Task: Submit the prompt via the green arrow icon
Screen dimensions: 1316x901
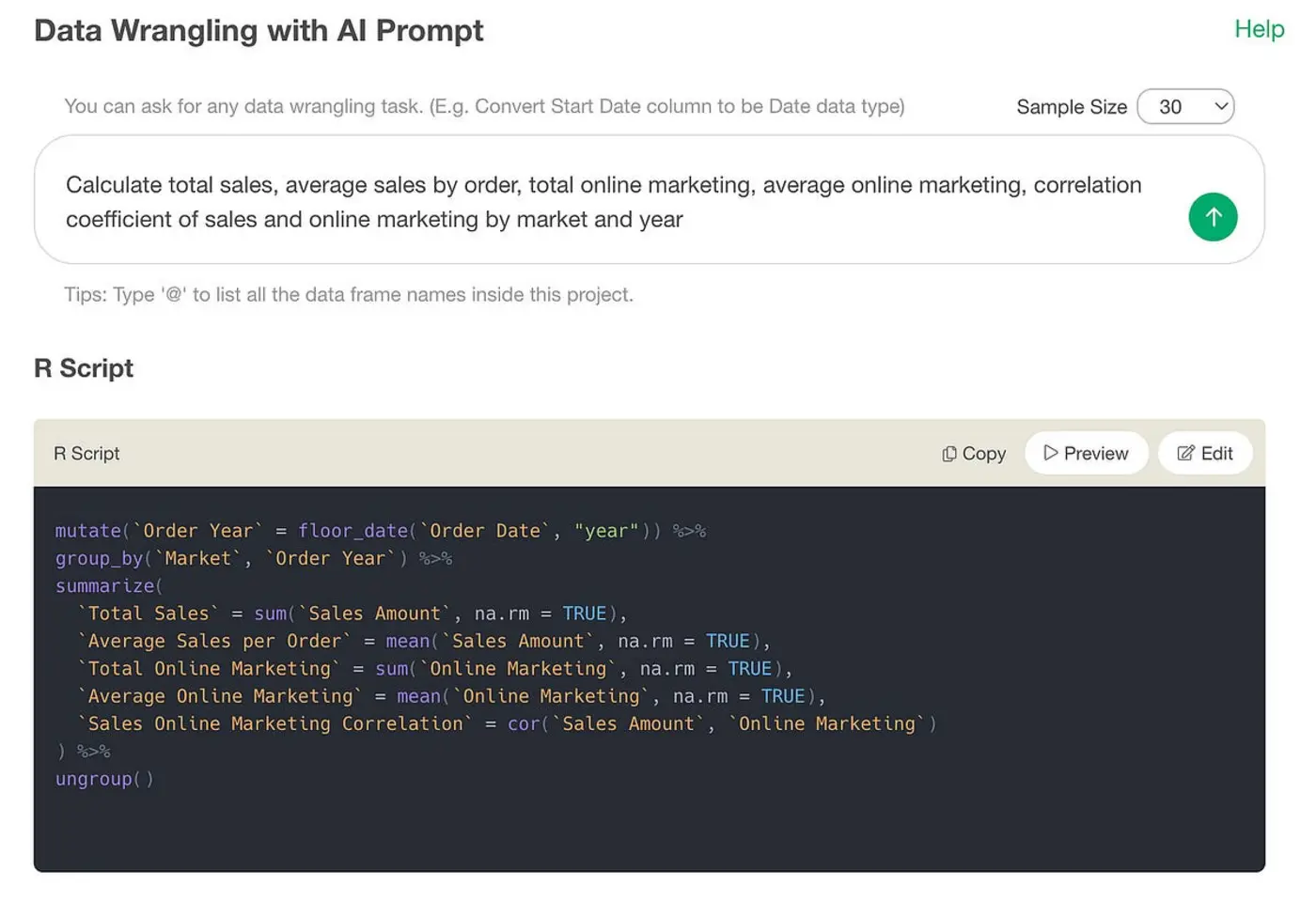Action: pos(1214,217)
